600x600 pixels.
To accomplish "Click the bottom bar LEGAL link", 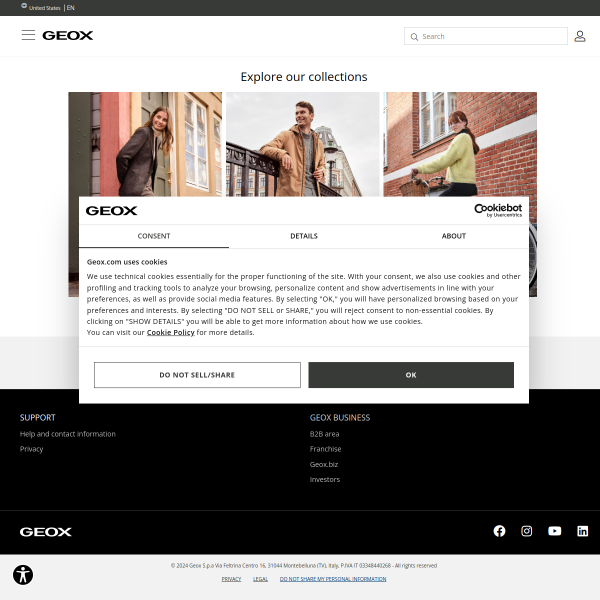I will [x=260, y=579].
